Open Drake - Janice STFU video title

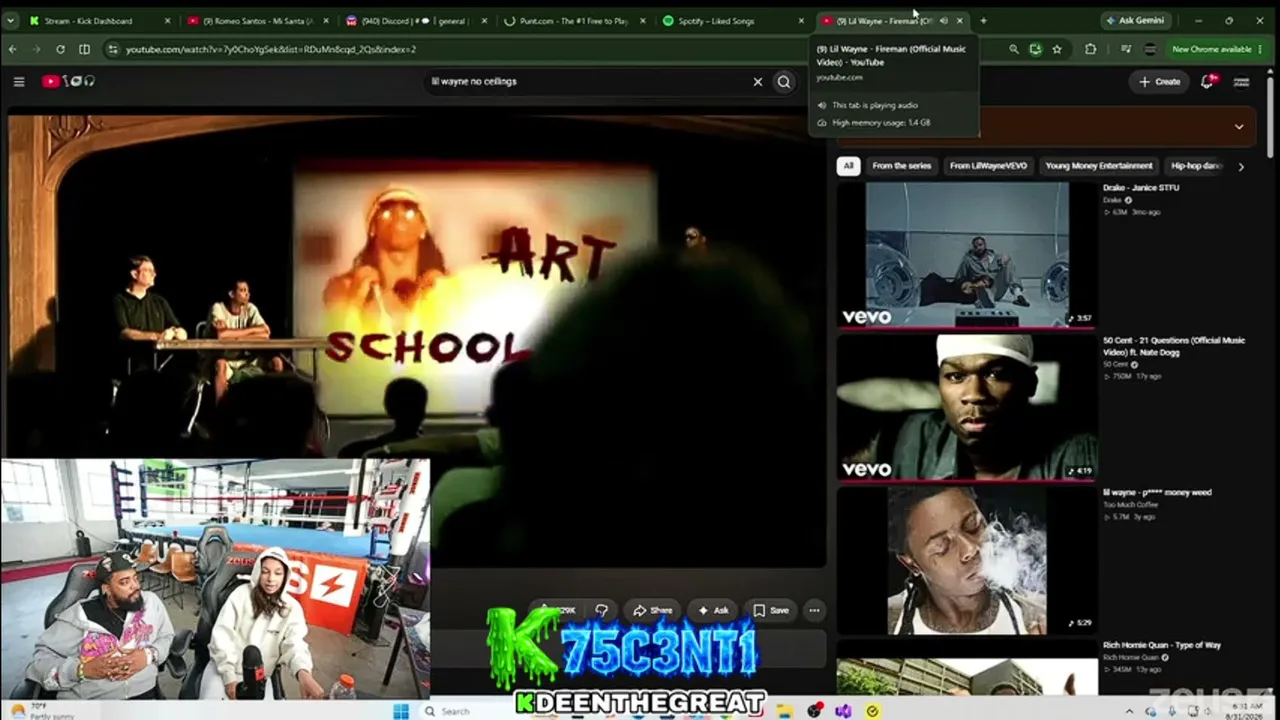pos(1141,188)
